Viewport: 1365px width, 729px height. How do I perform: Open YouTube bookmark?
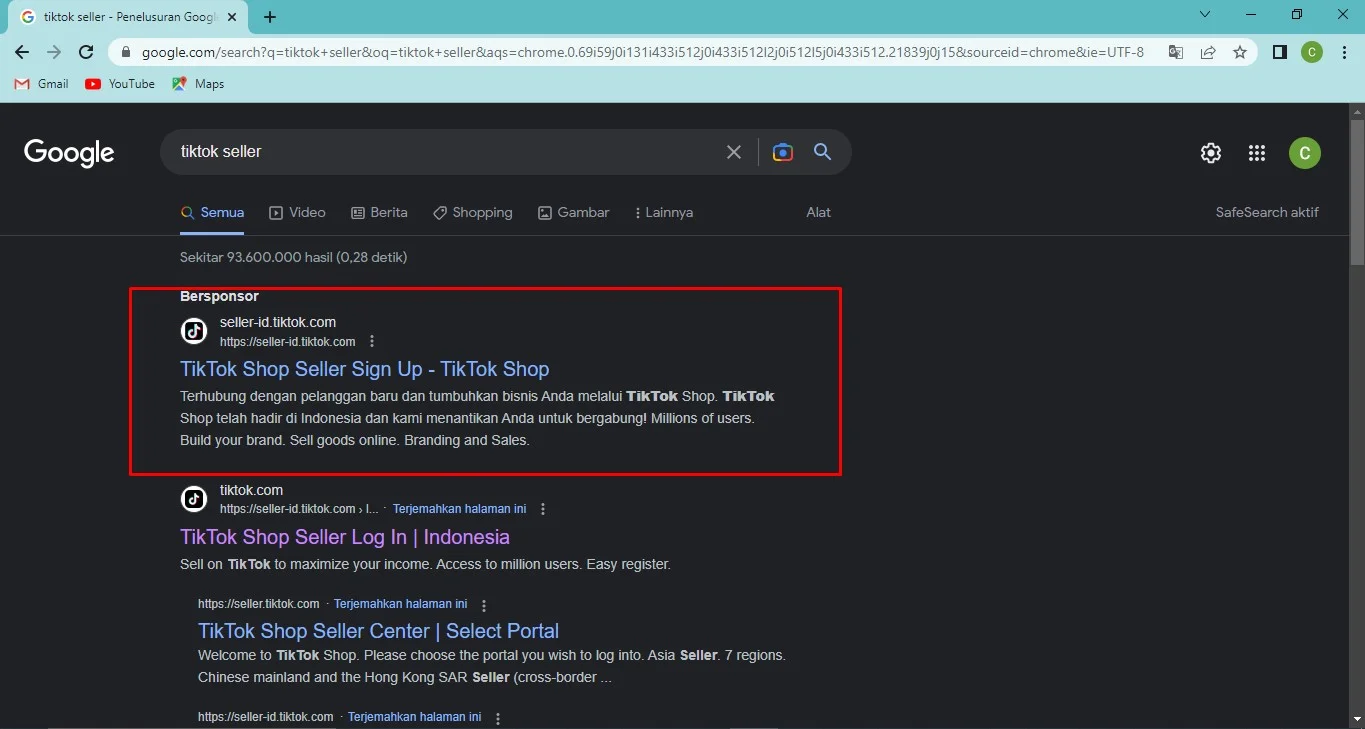[120, 84]
